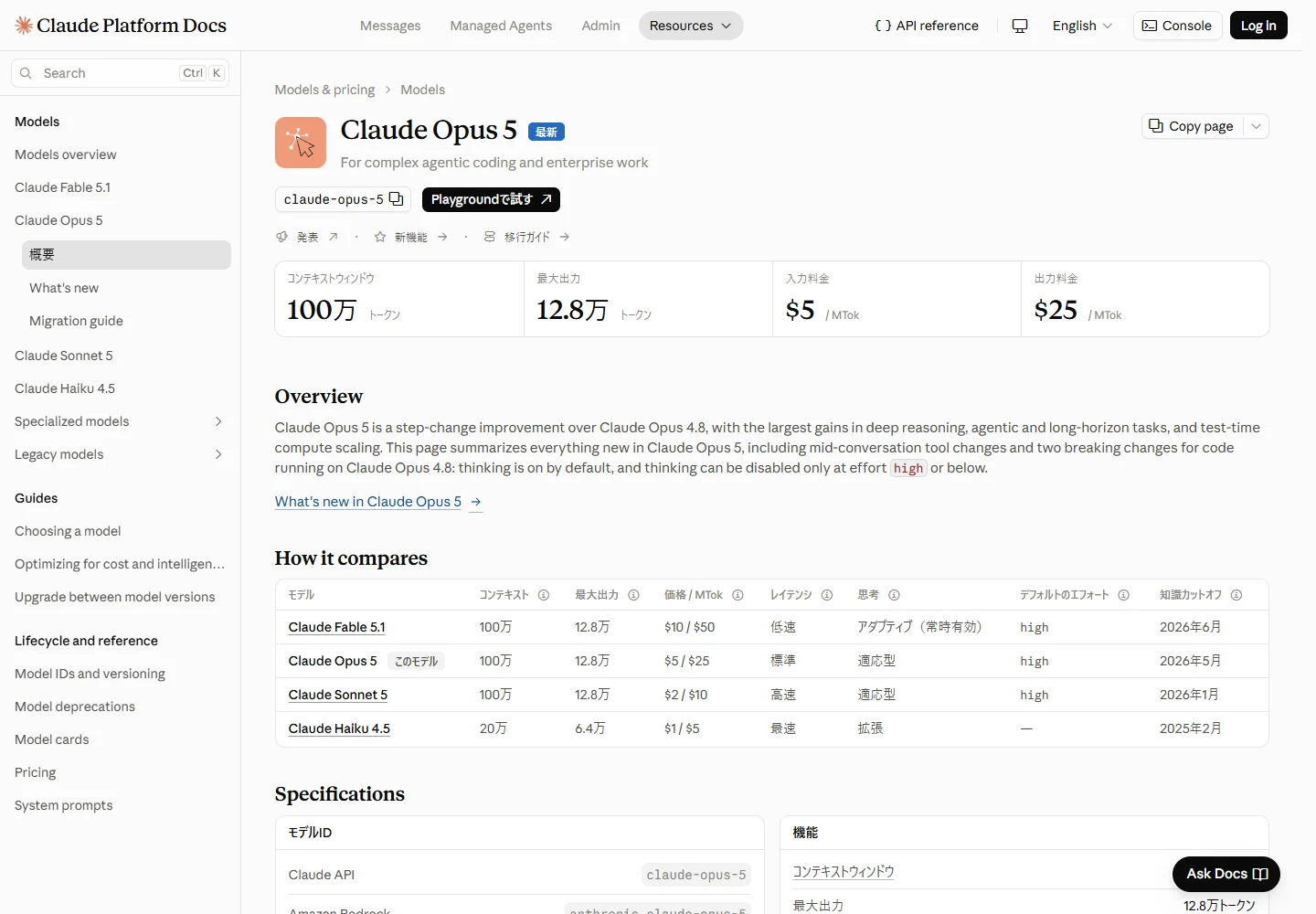Image resolution: width=1316 pixels, height=914 pixels.
Task: Click the Models & pricing breadcrumb
Action: 324,90
